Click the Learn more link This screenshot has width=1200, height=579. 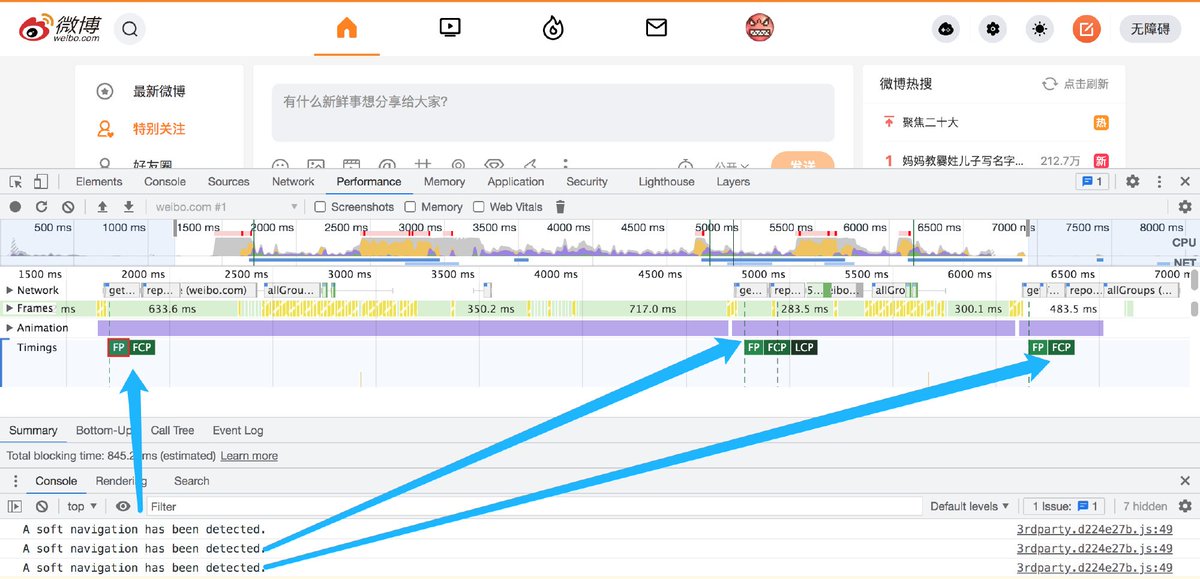[249, 456]
